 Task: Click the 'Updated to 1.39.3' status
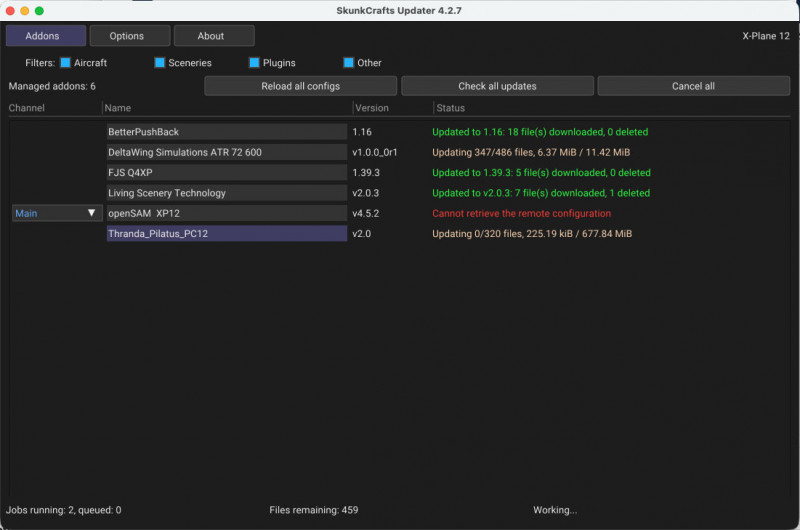(541, 172)
